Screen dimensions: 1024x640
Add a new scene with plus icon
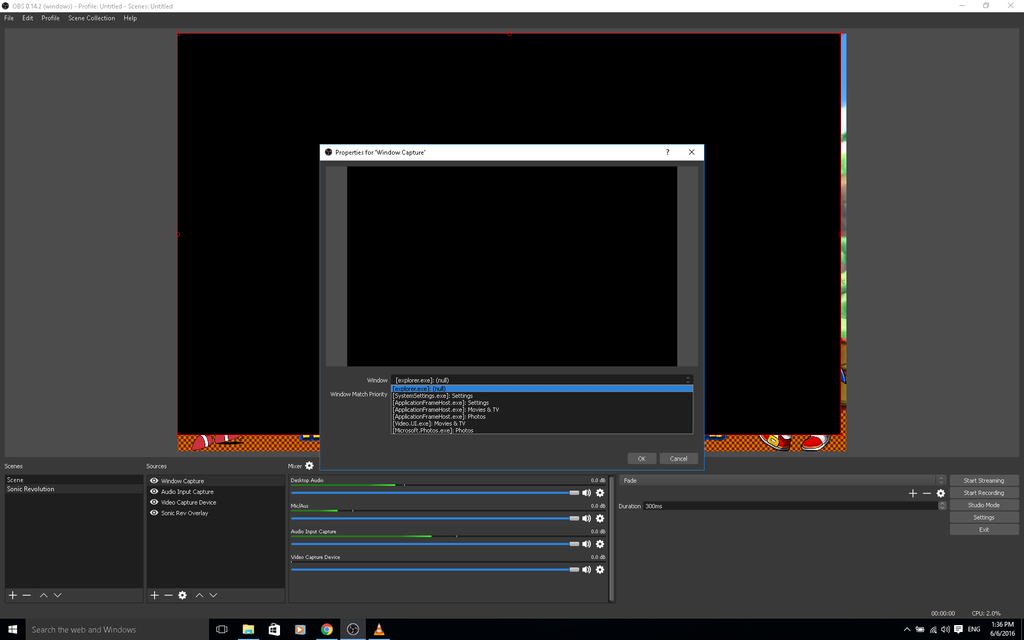(x=12, y=595)
